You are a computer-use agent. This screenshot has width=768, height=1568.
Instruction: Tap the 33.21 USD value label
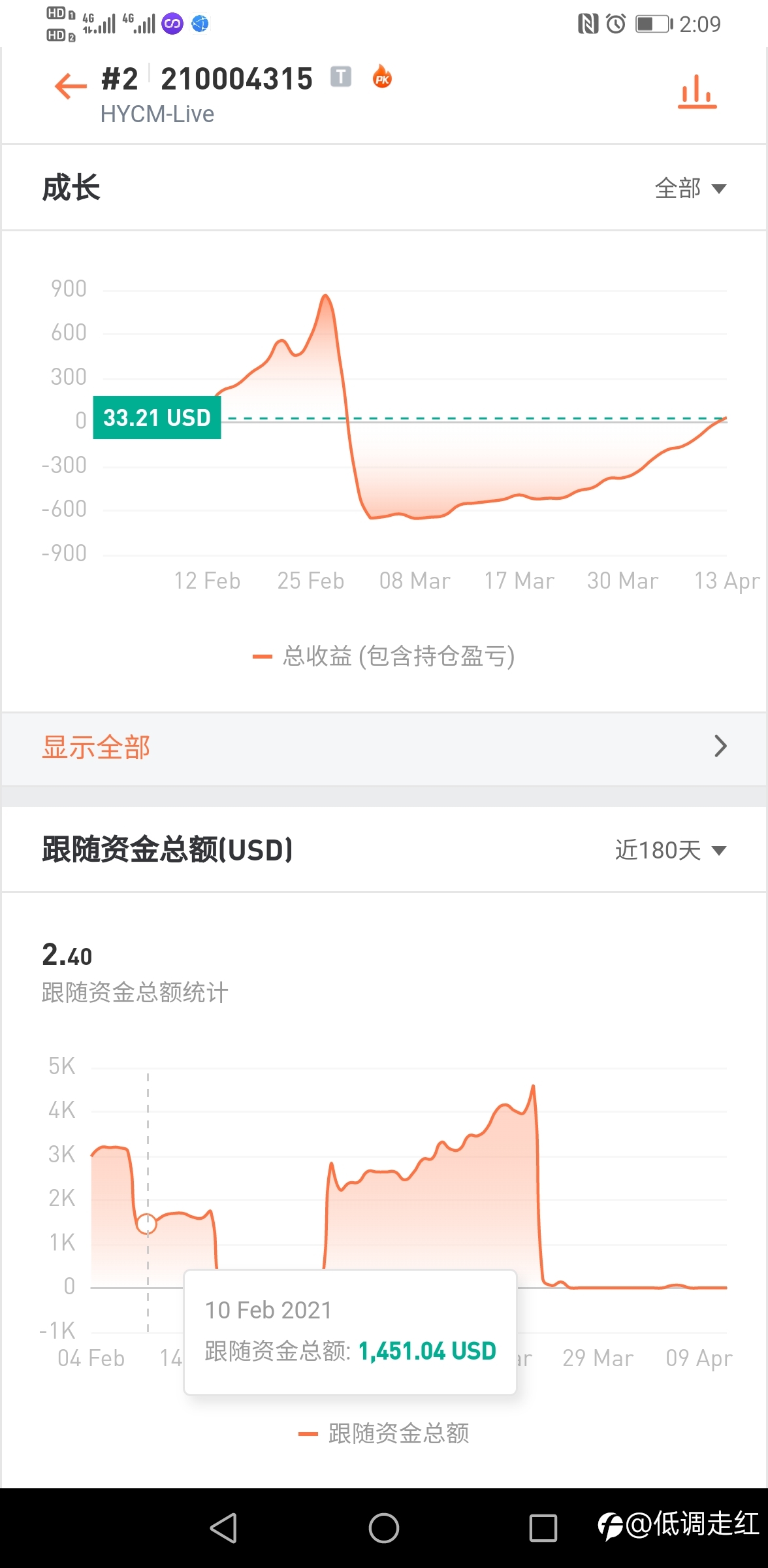(x=157, y=417)
